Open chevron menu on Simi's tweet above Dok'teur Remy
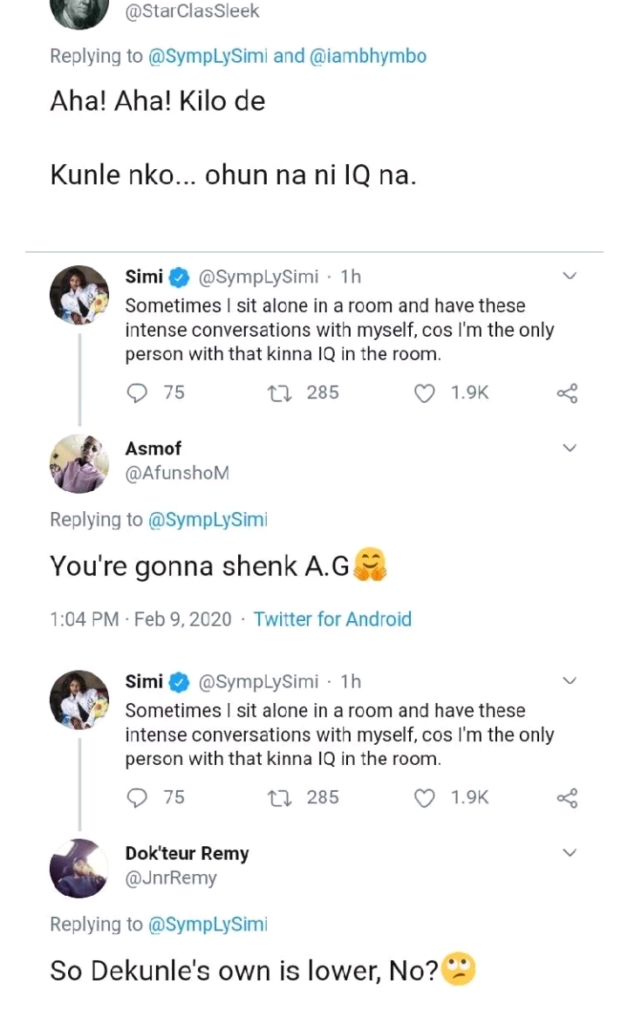Viewport: 628px width, 1024px height. pos(570,681)
